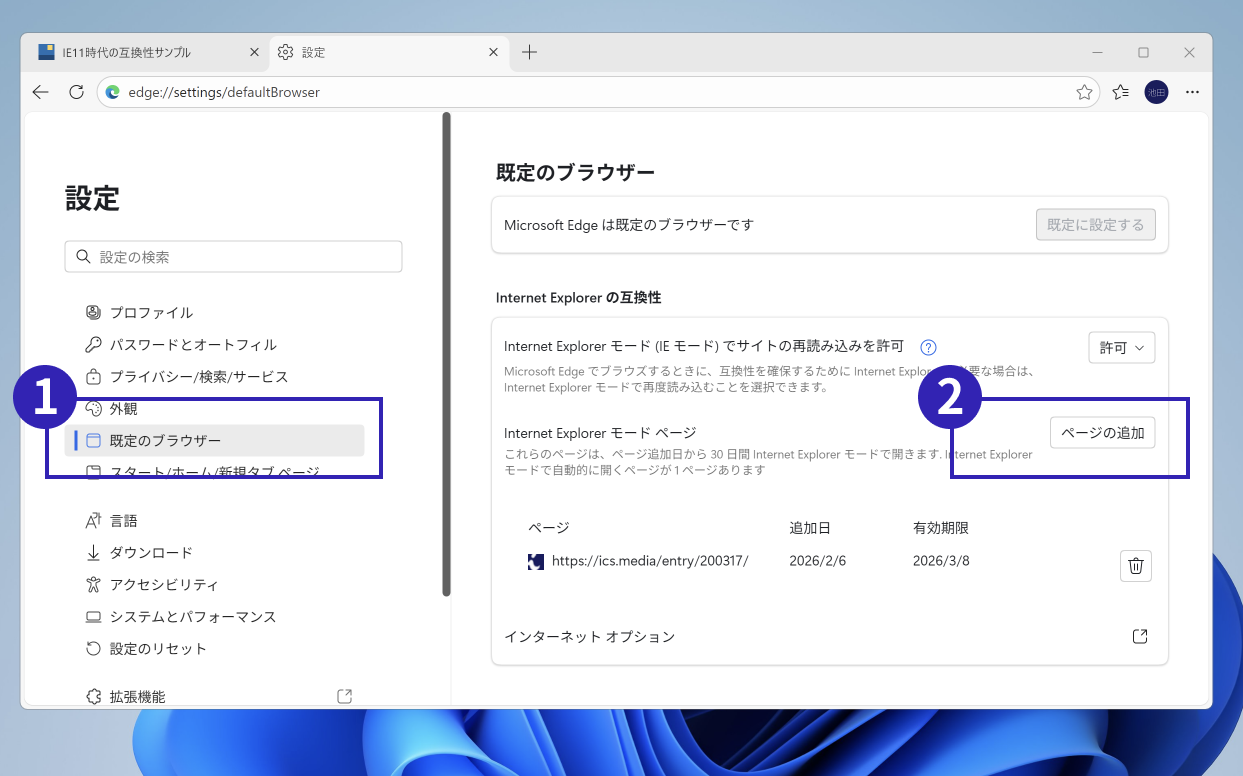This screenshot has height=776, width=1243.
Task: Click the browser back arrow
Action: point(40,92)
